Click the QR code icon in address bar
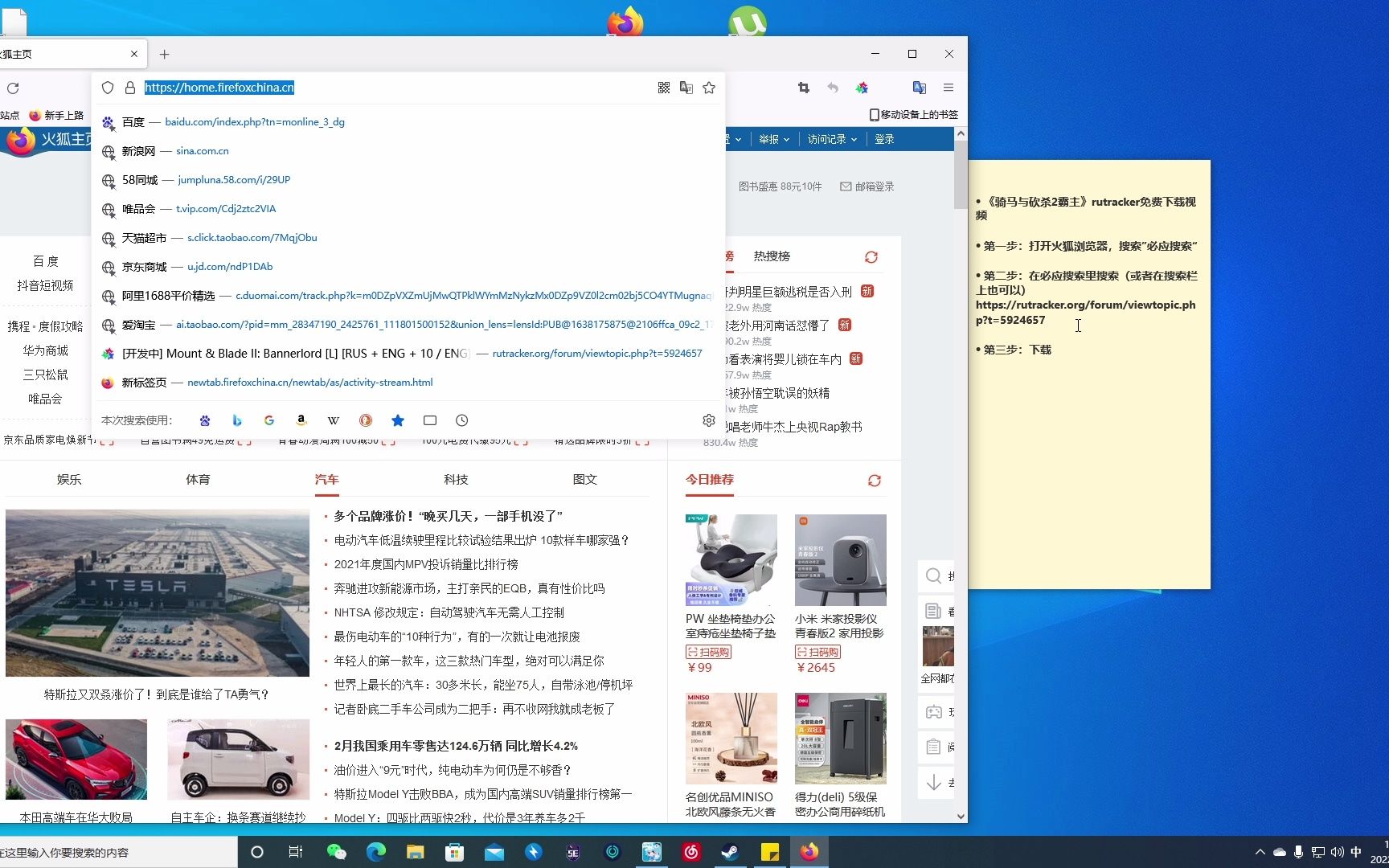Image resolution: width=1389 pixels, height=868 pixels. 664,88
